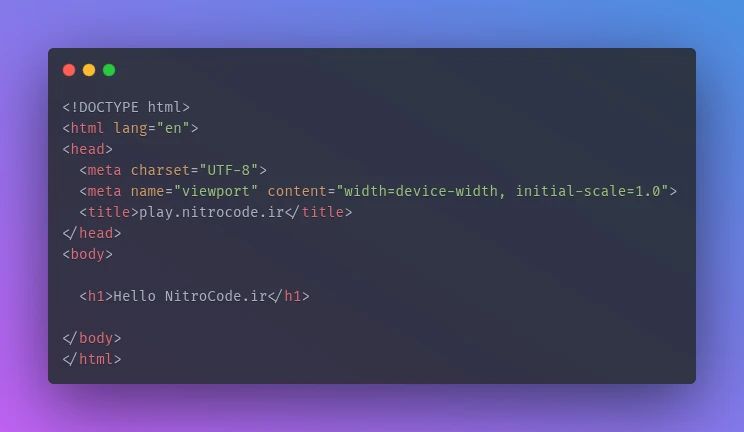This screenshot has width=744, height=432.
Task: Click the closing title tag
Action: (x=318, y=212)
